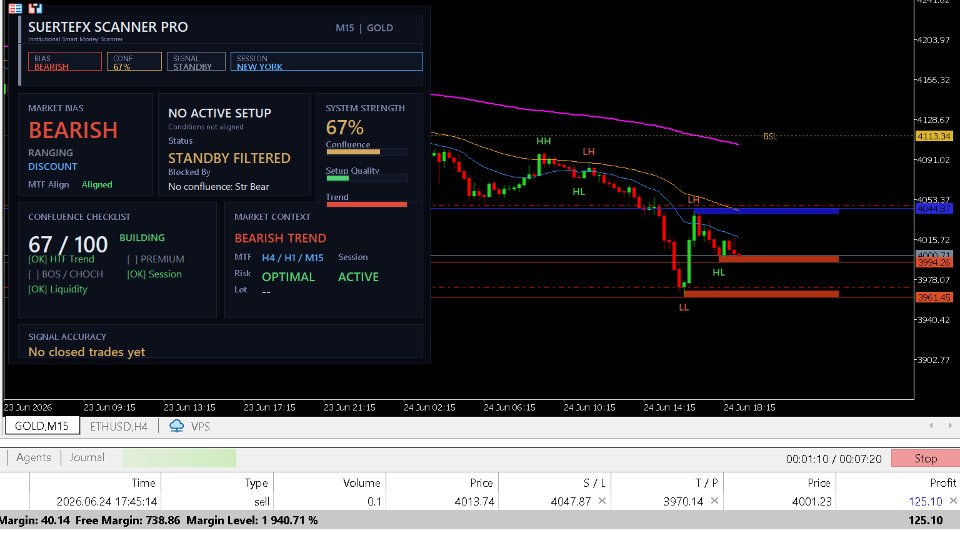Click the 24 Jun 14:15 time axis label
Image resolution: width=960 pixels, height=533 pixels.
[x=669, y=407]
